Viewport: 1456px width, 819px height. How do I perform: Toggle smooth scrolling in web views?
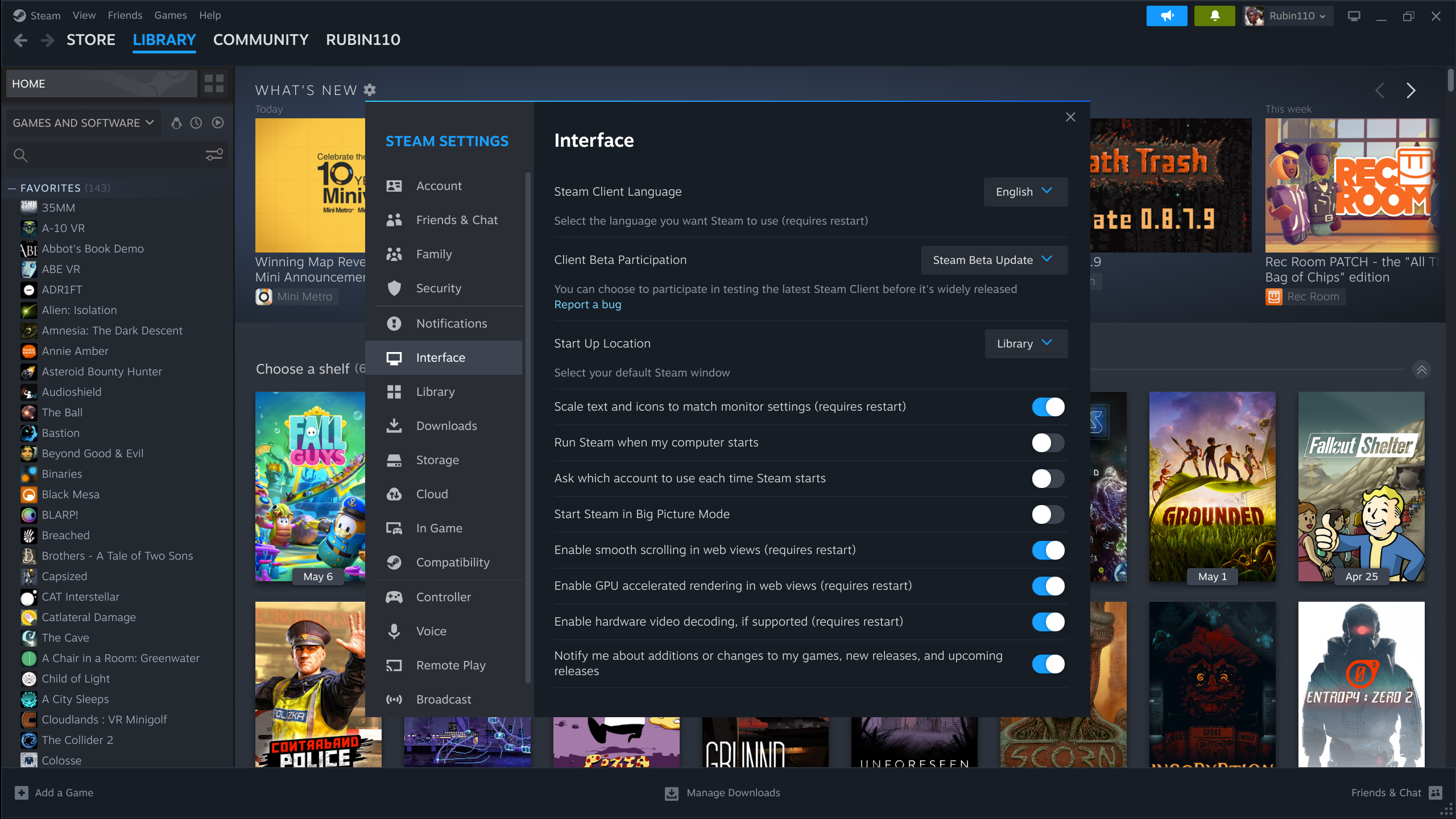coord(1048,551)
